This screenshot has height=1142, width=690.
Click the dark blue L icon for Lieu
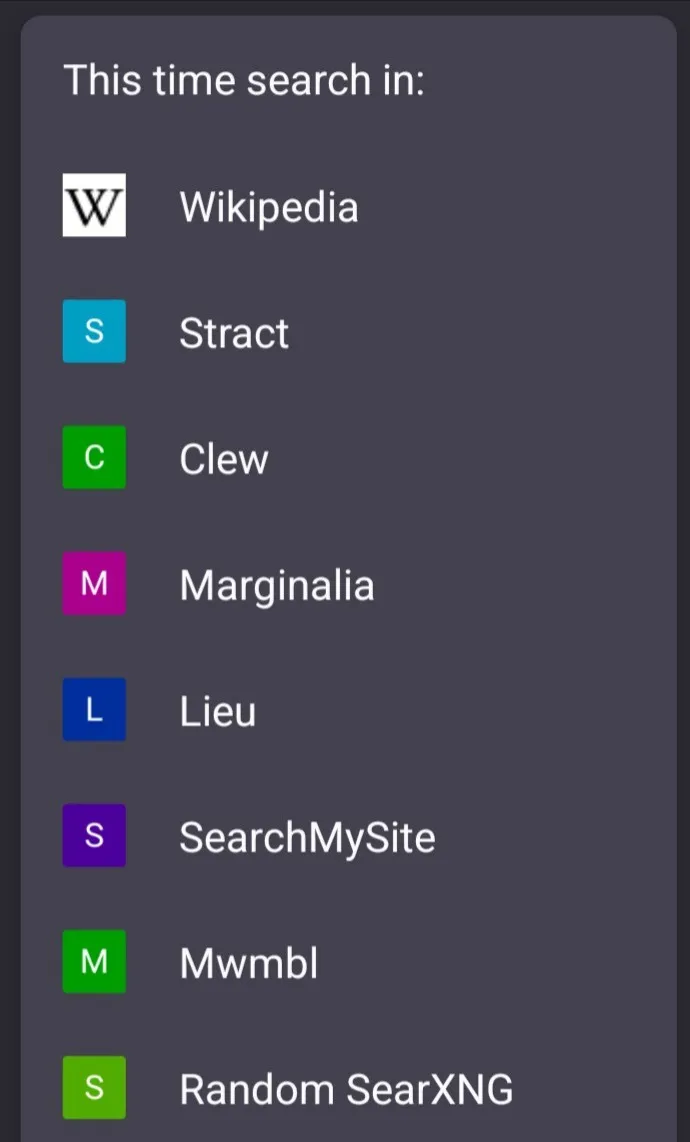[94, 709]
